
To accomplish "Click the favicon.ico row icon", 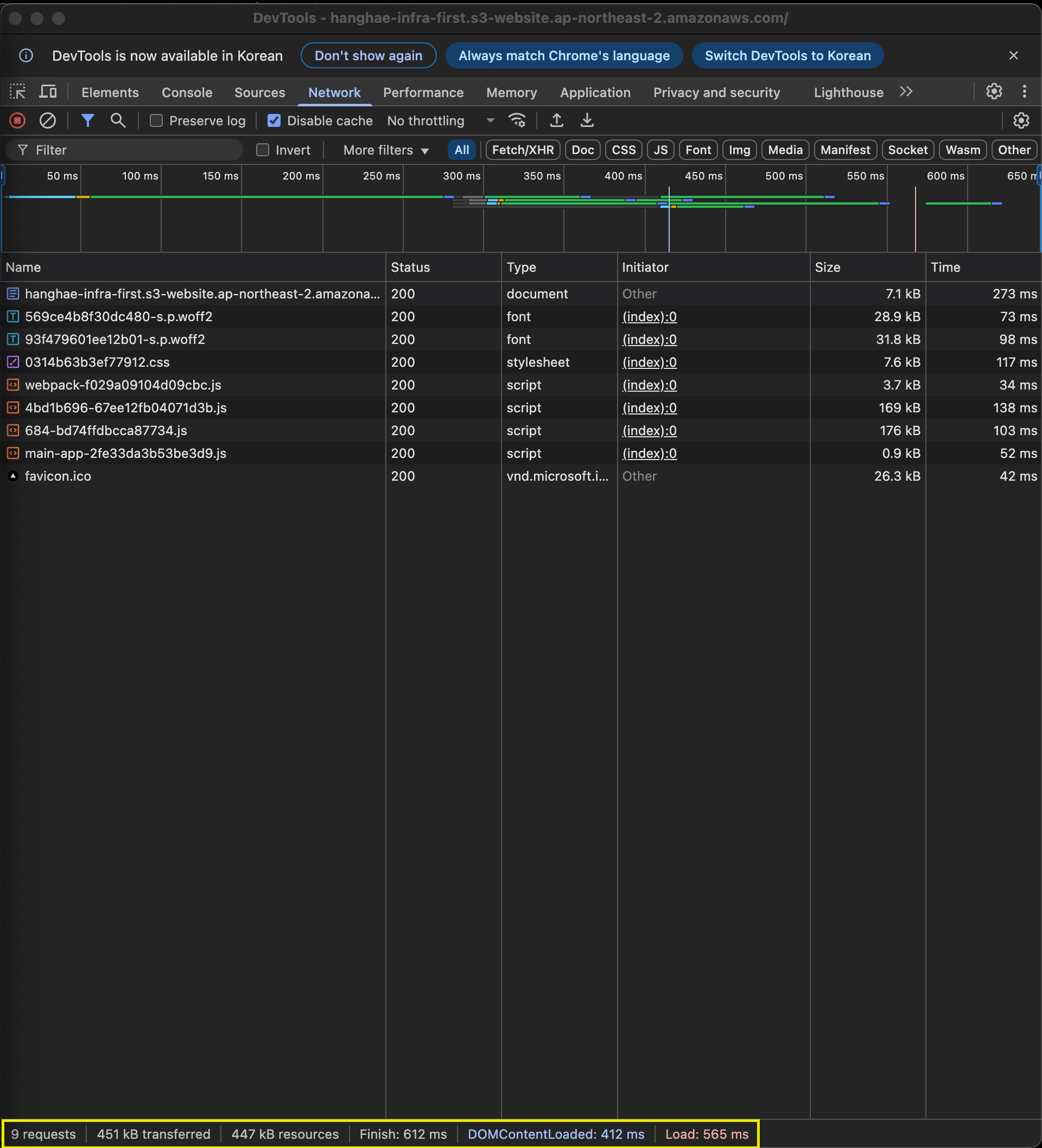I will coord(12,476).
